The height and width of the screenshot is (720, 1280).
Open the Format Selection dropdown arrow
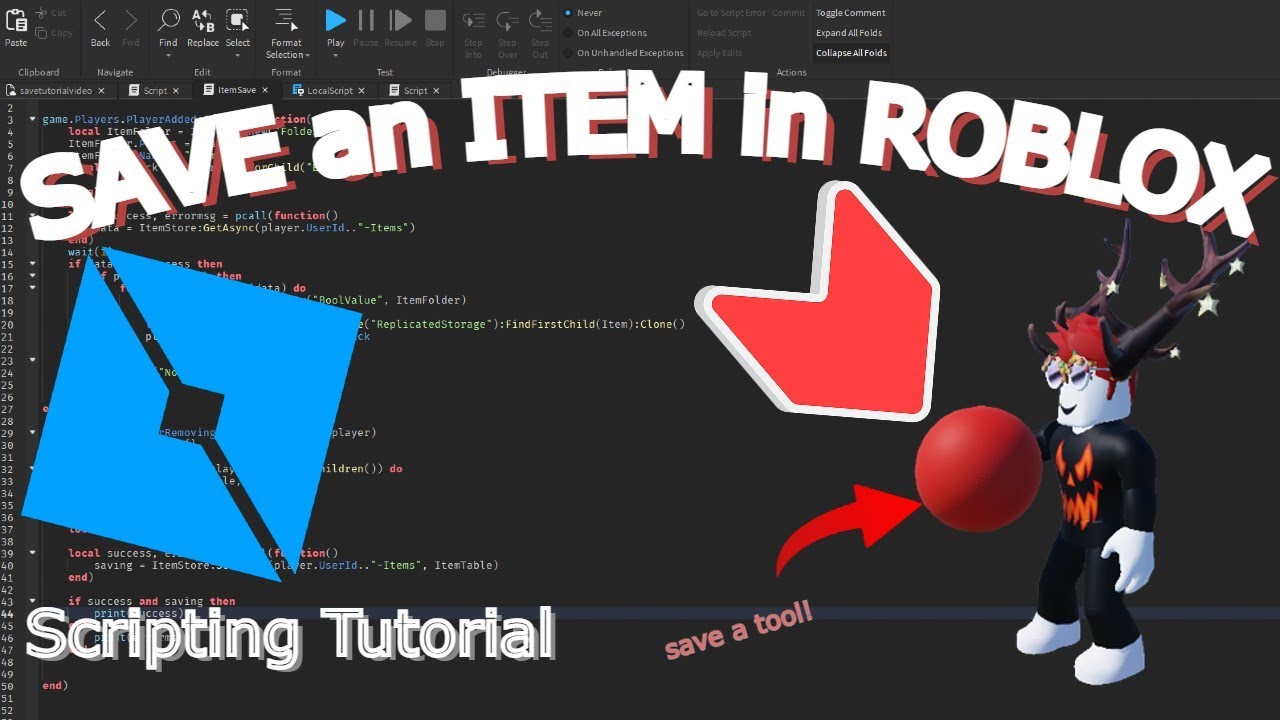click(308, 55)
